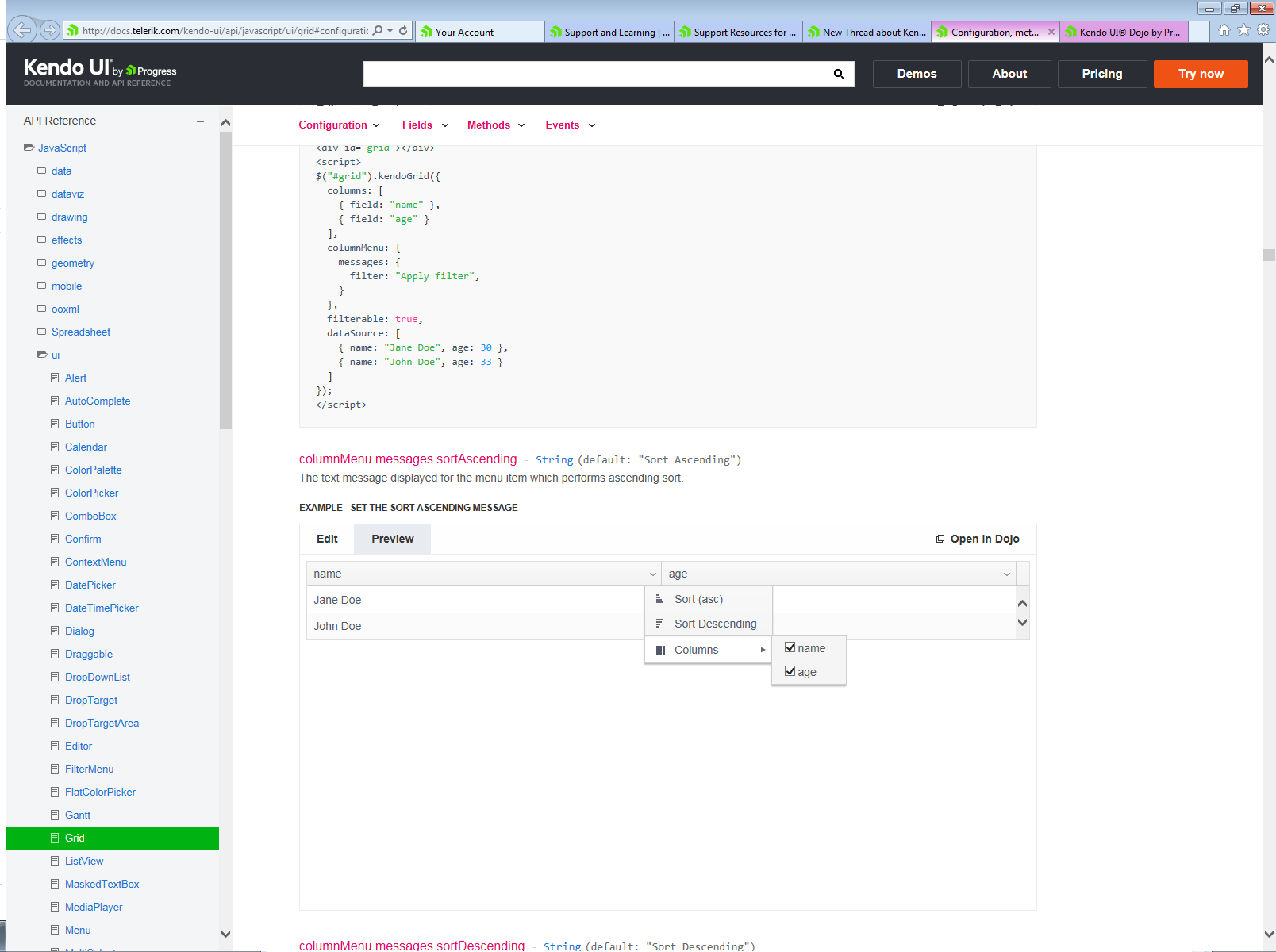Open the ListView tree item
This screenshot has height=952, width=1276.
(84, 861)
